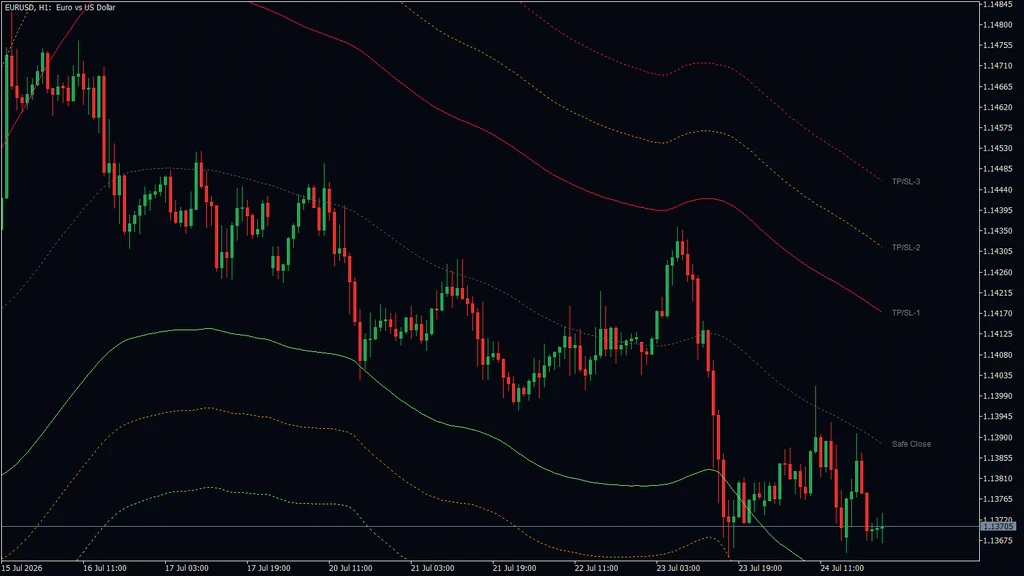Click the 22 Jul 11:00 time label
The height and width of the screenshot is (576, 1024).
click(596, 568)
